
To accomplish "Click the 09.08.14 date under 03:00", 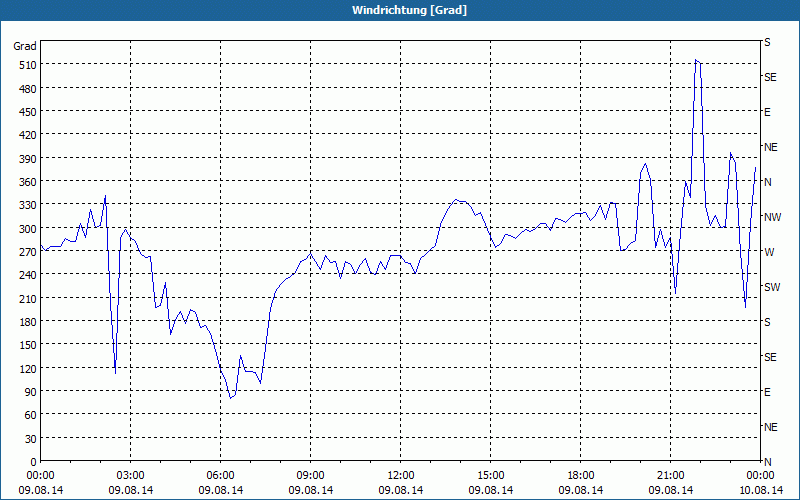I will (x=130, y=490).
